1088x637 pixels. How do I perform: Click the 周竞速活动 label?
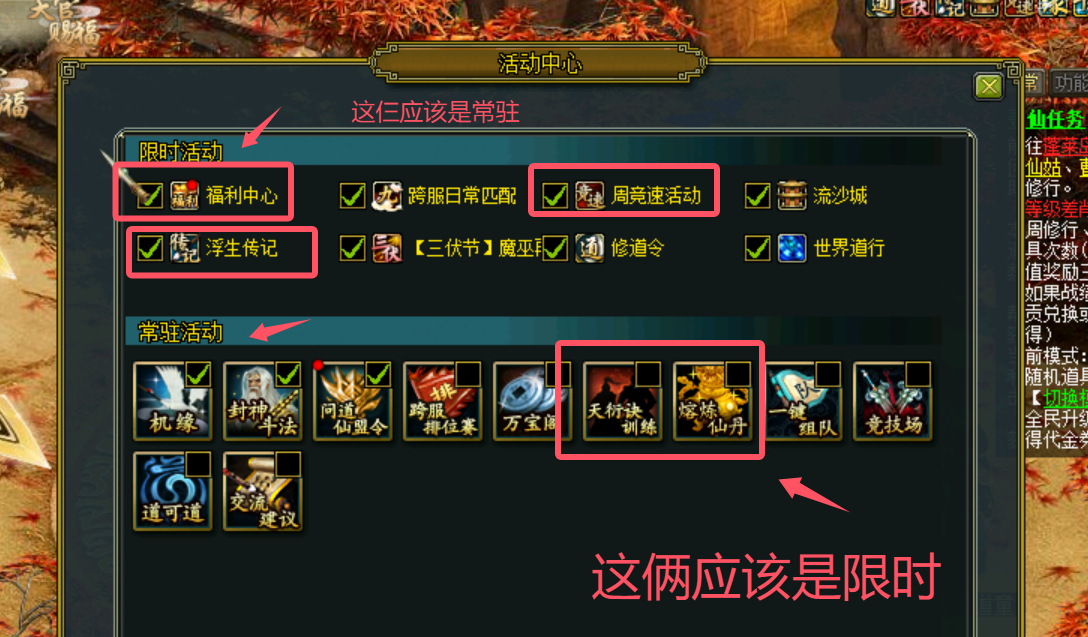click(x=656, y=196)
